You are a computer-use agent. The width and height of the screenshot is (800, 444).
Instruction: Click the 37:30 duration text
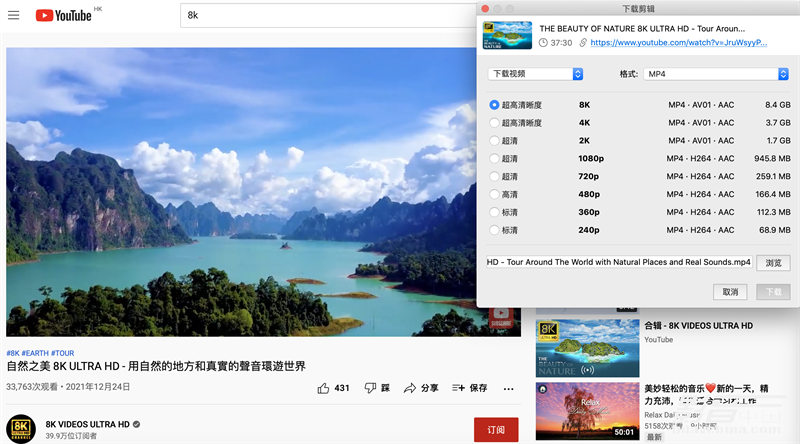click(561, 43)
